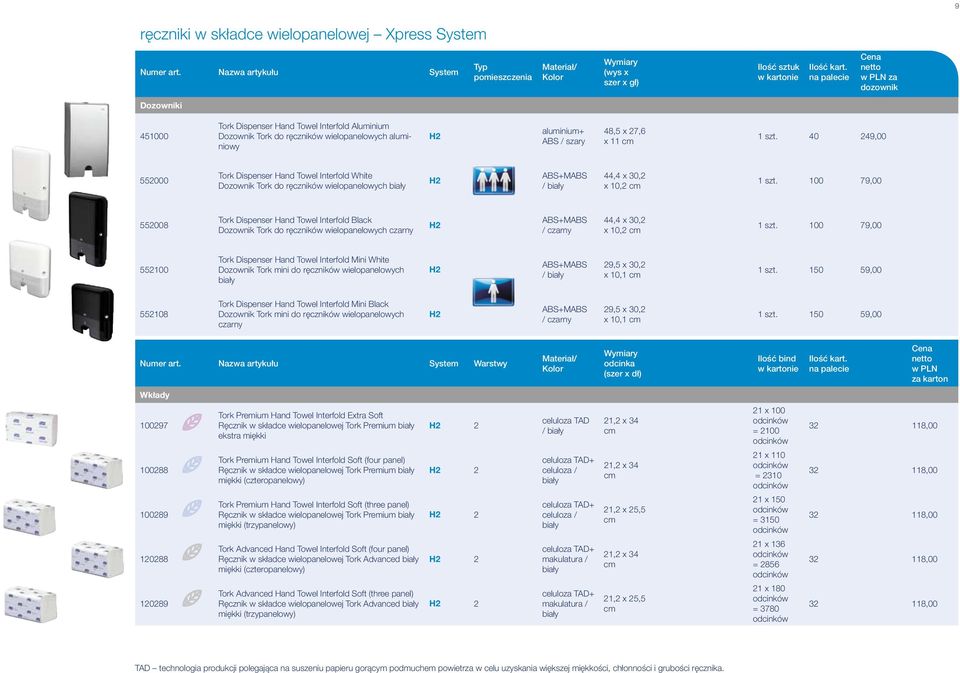Click Tork Premium Hand Towel Interfold Extra Soft

point(301,415)
